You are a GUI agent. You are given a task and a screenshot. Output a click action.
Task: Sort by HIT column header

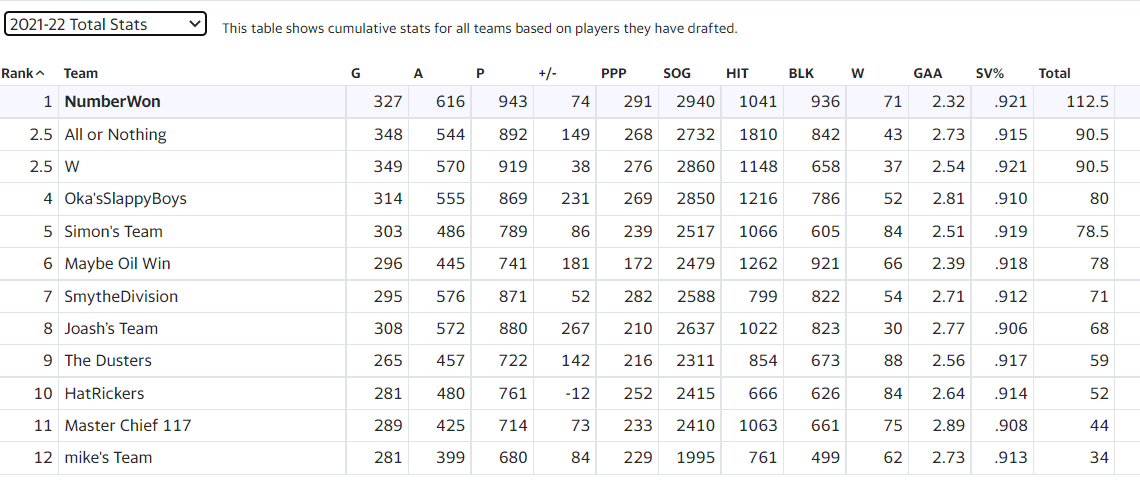(738, 73)
